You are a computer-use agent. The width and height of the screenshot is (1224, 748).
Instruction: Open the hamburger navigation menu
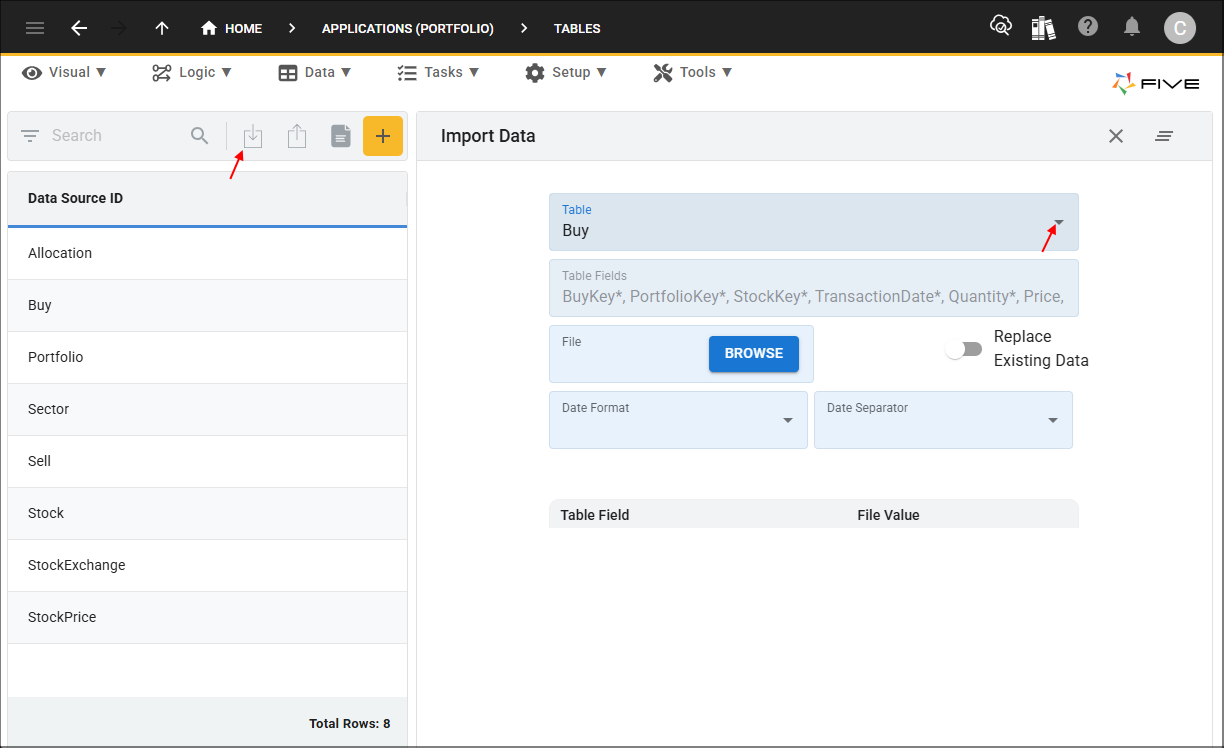pos(35,28)
